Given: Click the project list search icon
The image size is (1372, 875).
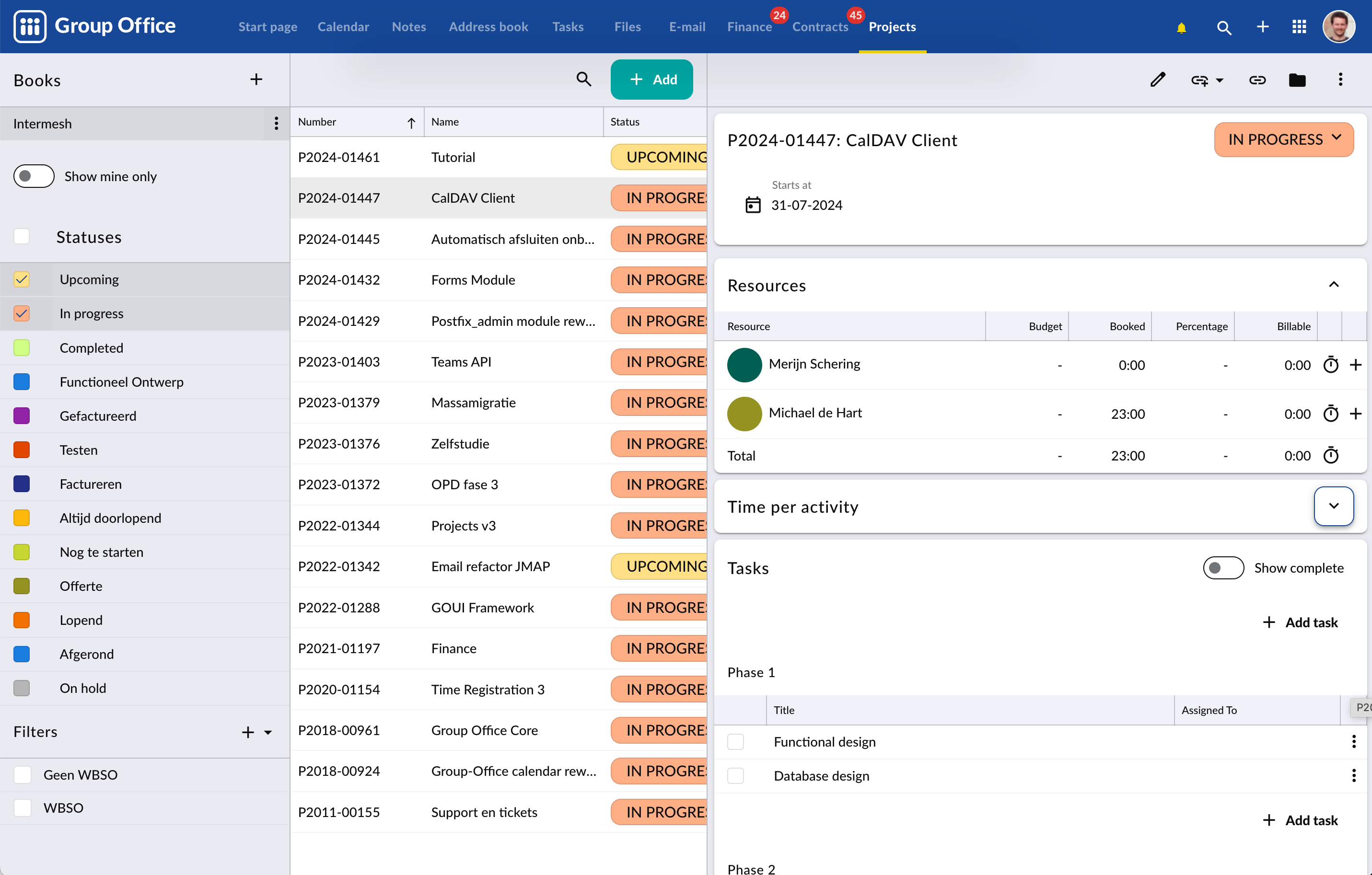Looking at the screenshot, I should pyautogui.click(x=583, y=79).
